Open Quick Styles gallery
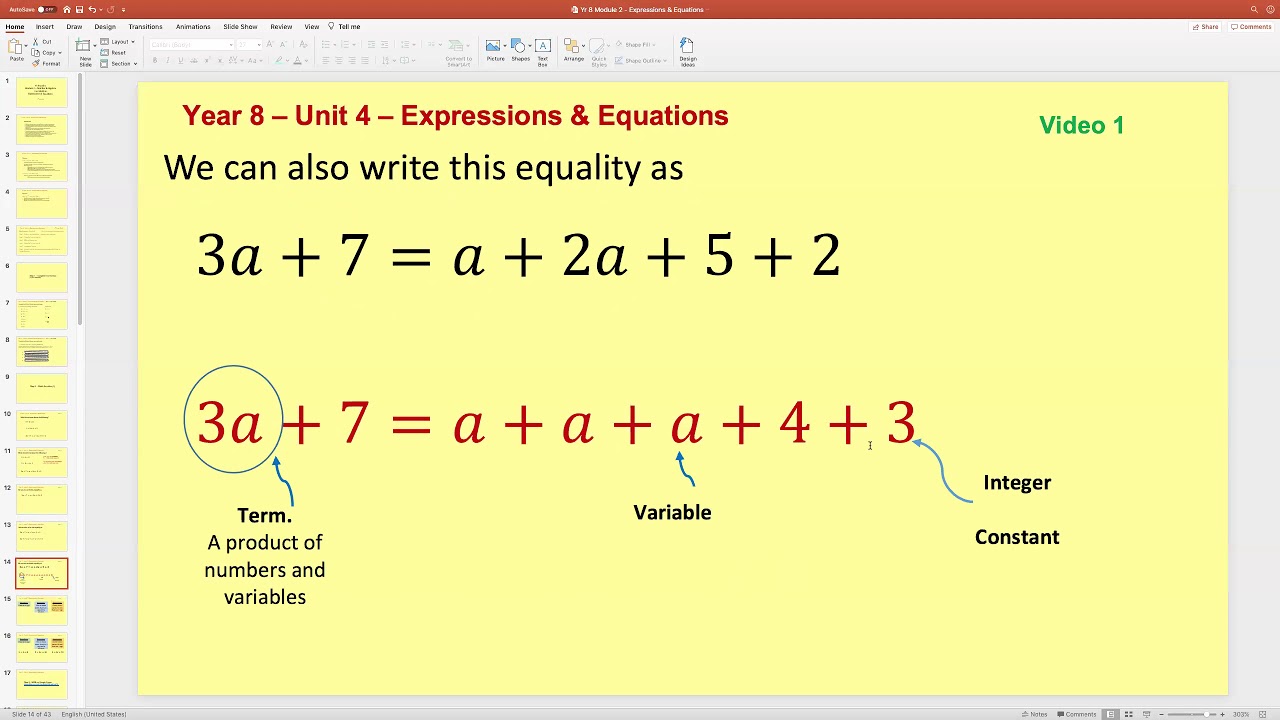1280x720 pixels. coord(599,53)
